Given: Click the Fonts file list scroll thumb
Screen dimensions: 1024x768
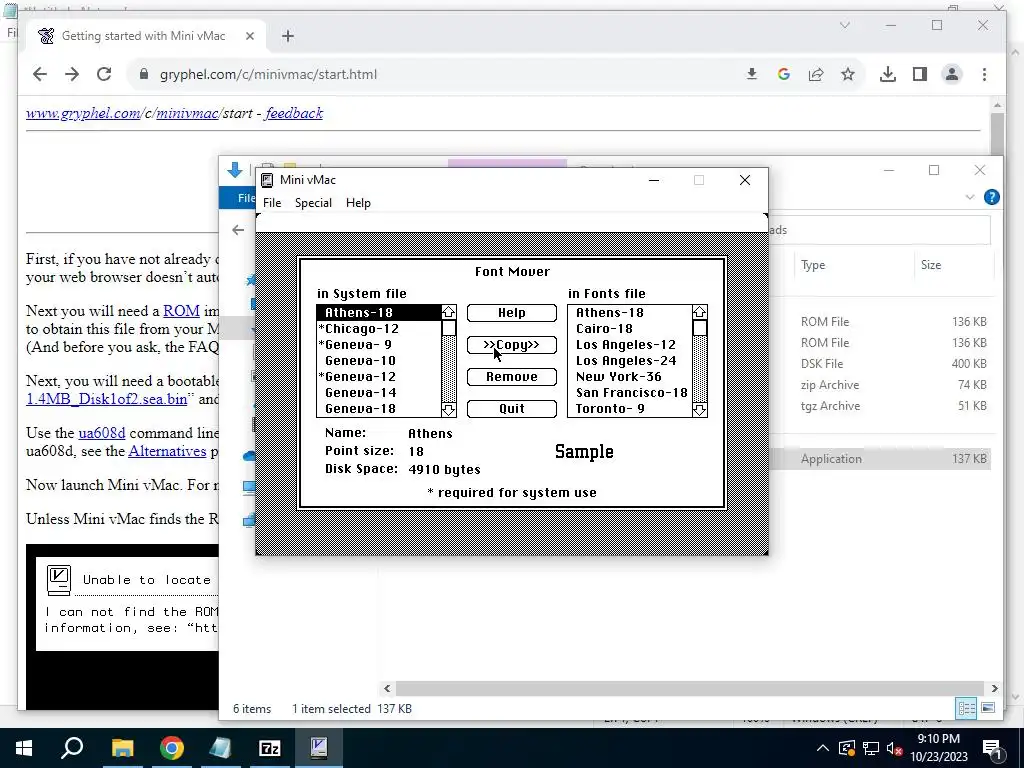Looking at the screenshot, I should point(699,328).
